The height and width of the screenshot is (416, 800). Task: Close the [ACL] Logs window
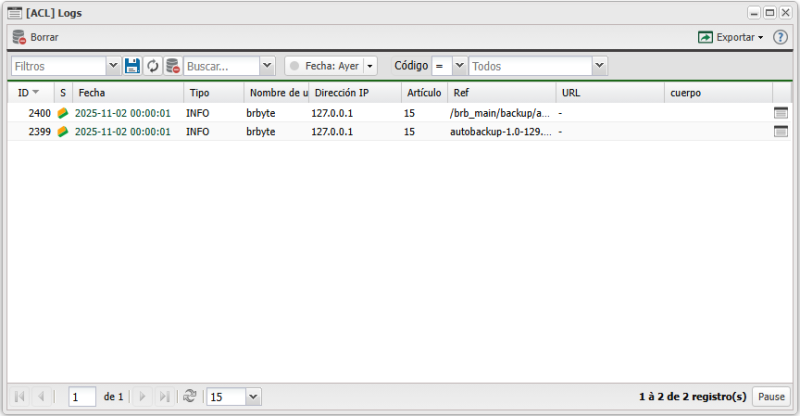coord(786,13)
